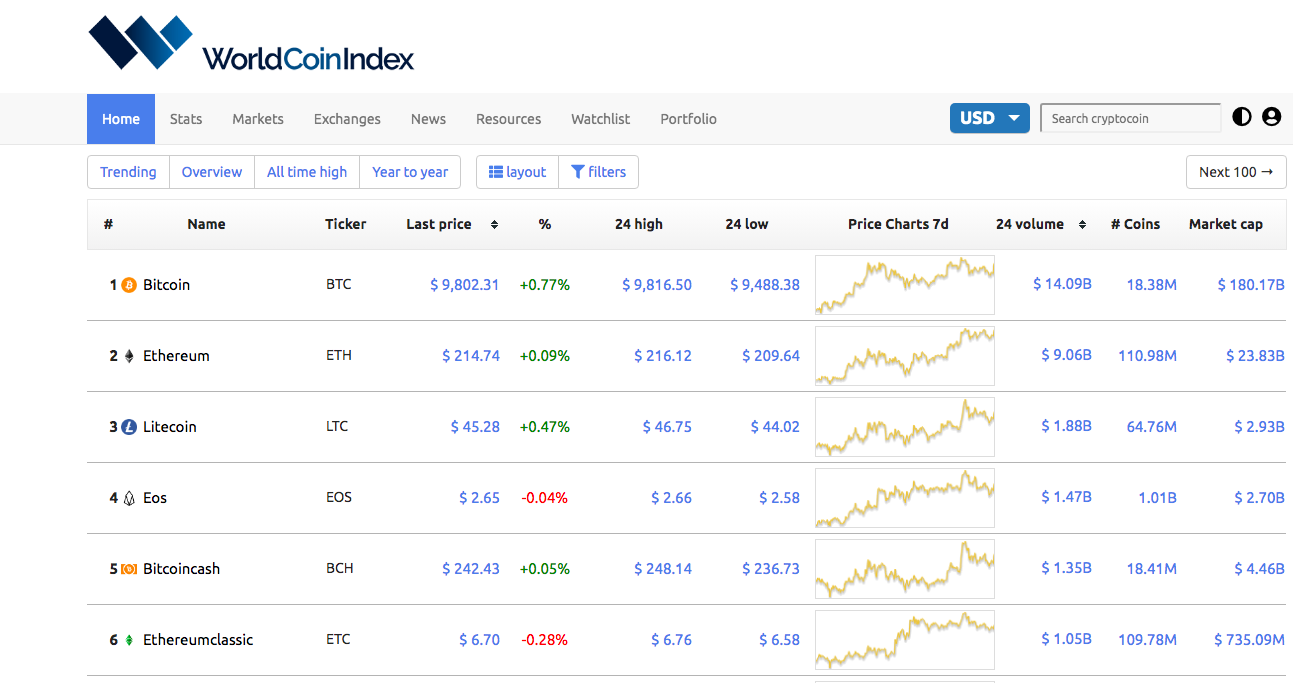Click the cryptocoin search field
This screenshot has width=1293, height=683.
click(1130, 117)
